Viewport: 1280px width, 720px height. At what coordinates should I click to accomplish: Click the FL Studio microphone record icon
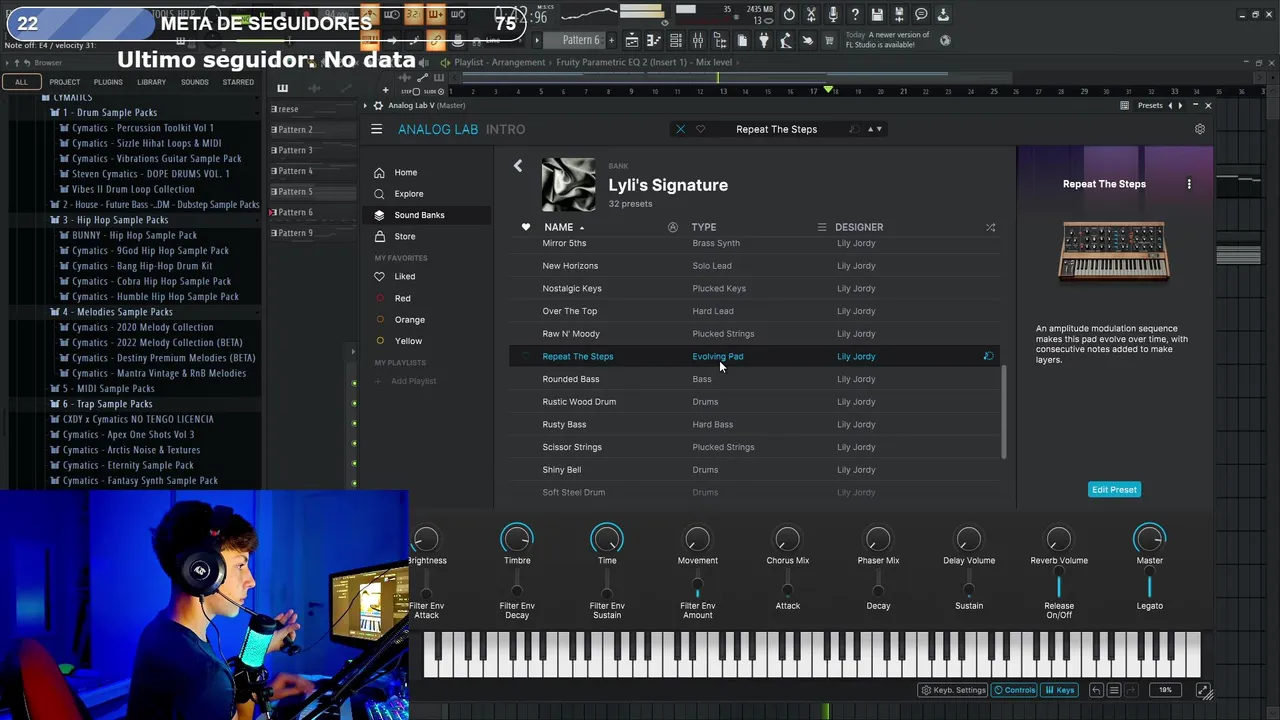833,15
